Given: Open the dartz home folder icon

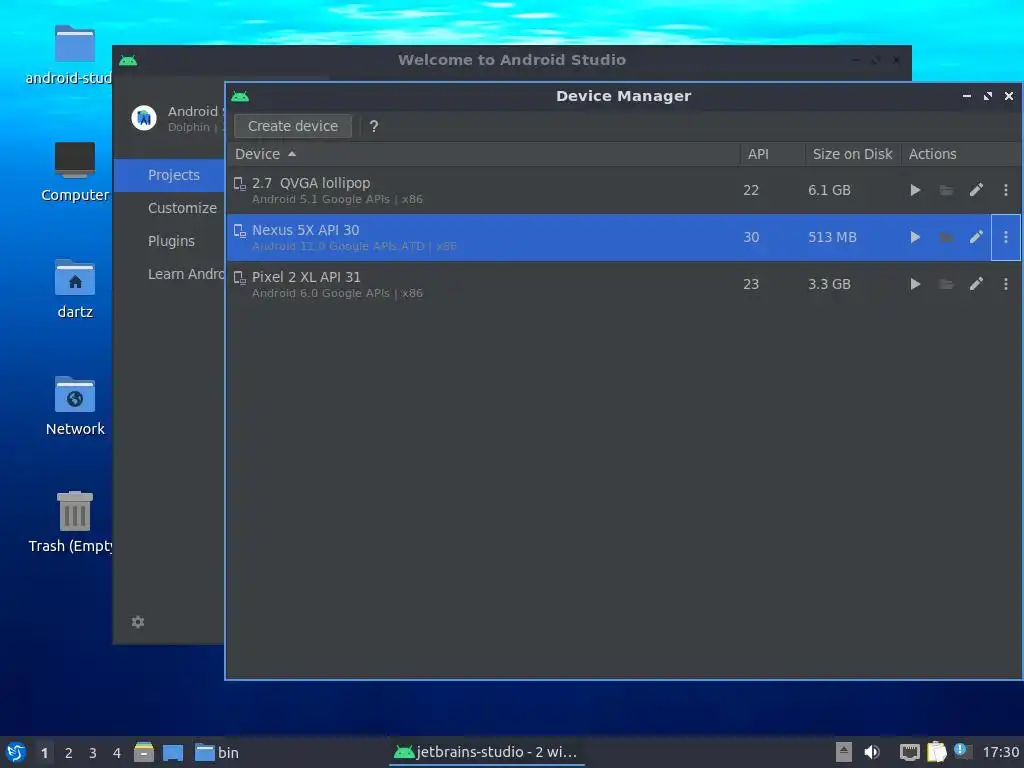Looking at the screenshot, I should [74, 289].
